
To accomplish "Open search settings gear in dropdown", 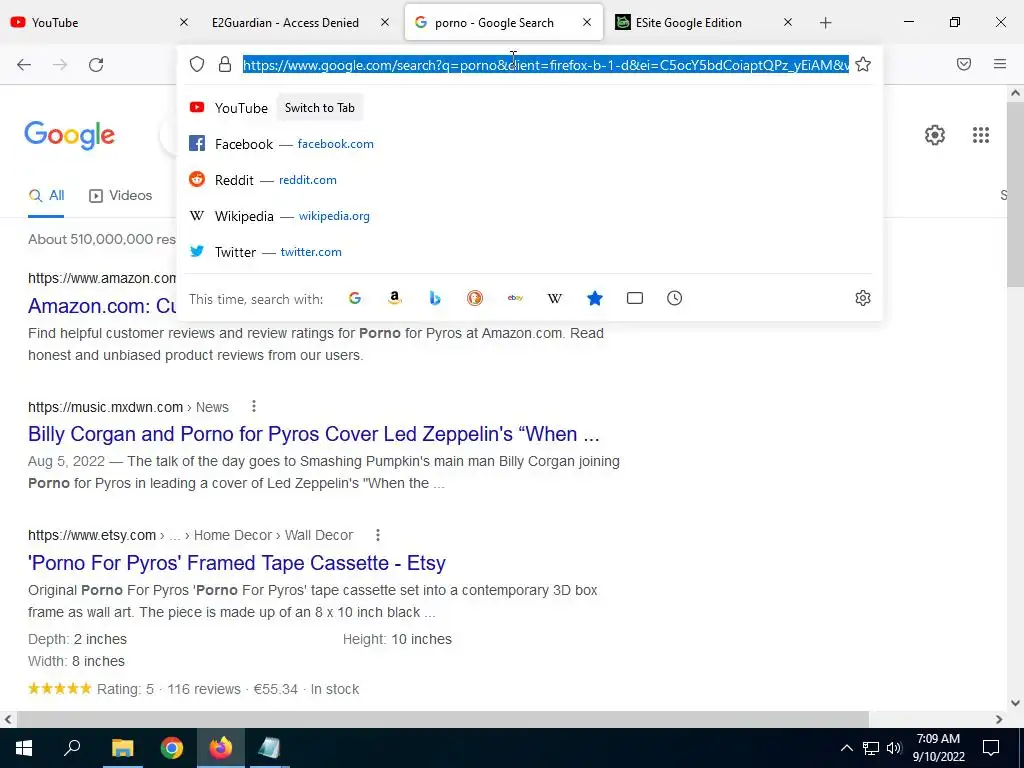I will [863, 298].
